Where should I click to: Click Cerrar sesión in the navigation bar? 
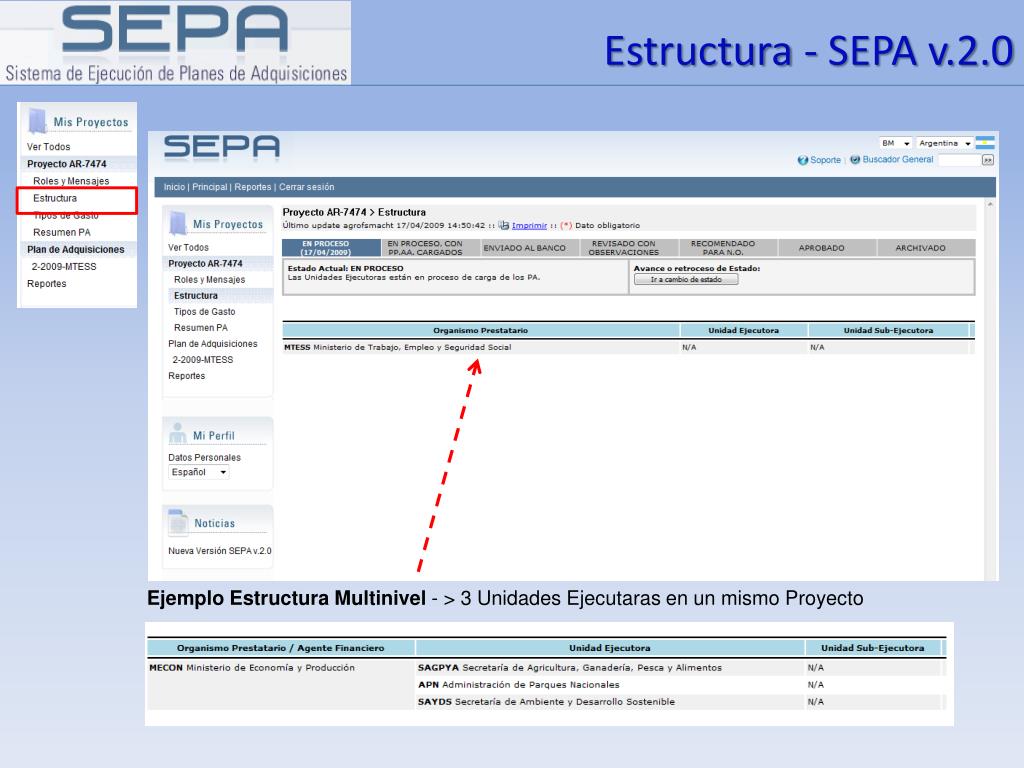pos(306,187)
